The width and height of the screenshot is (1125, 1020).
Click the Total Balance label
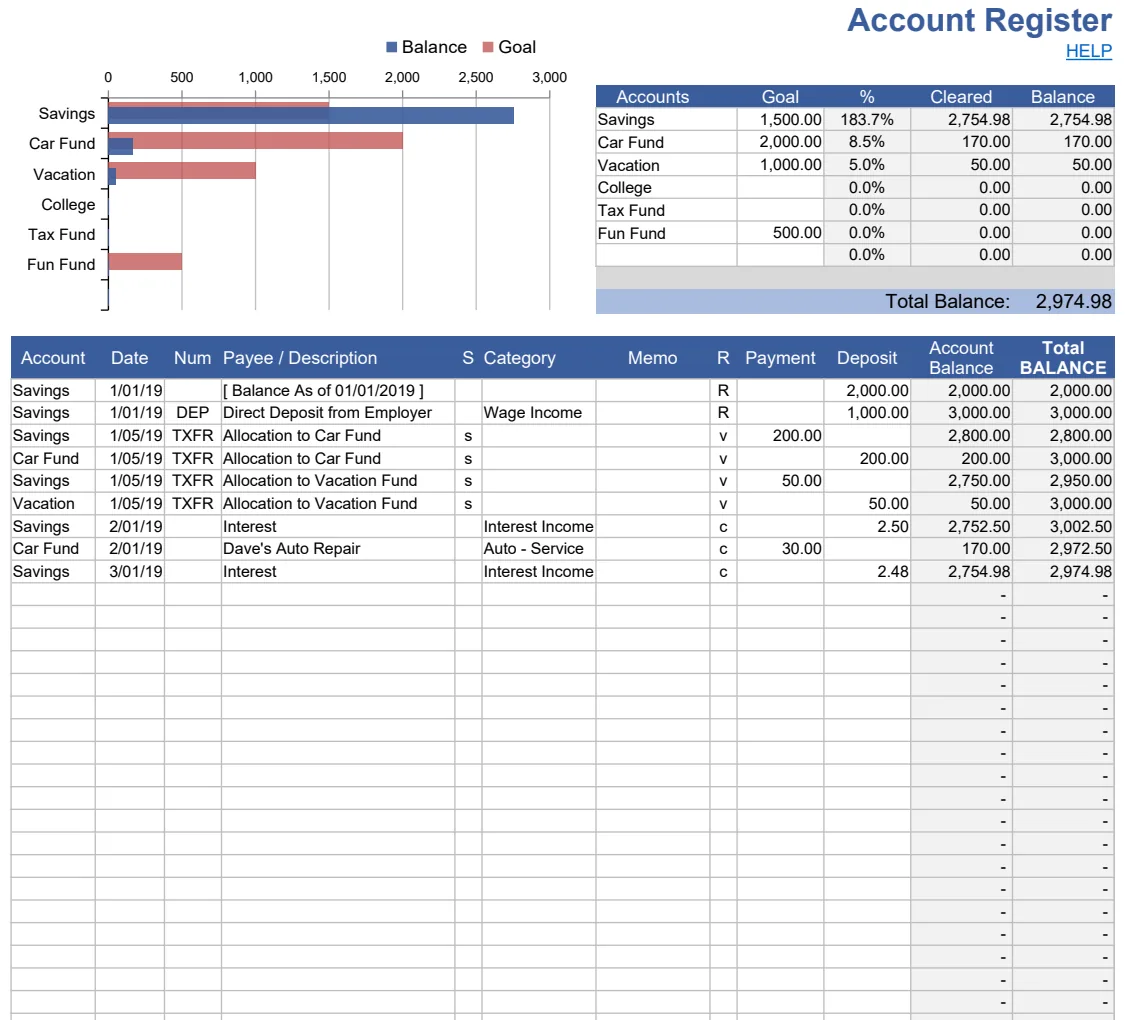pyautogui.click(x=947, y=301)
